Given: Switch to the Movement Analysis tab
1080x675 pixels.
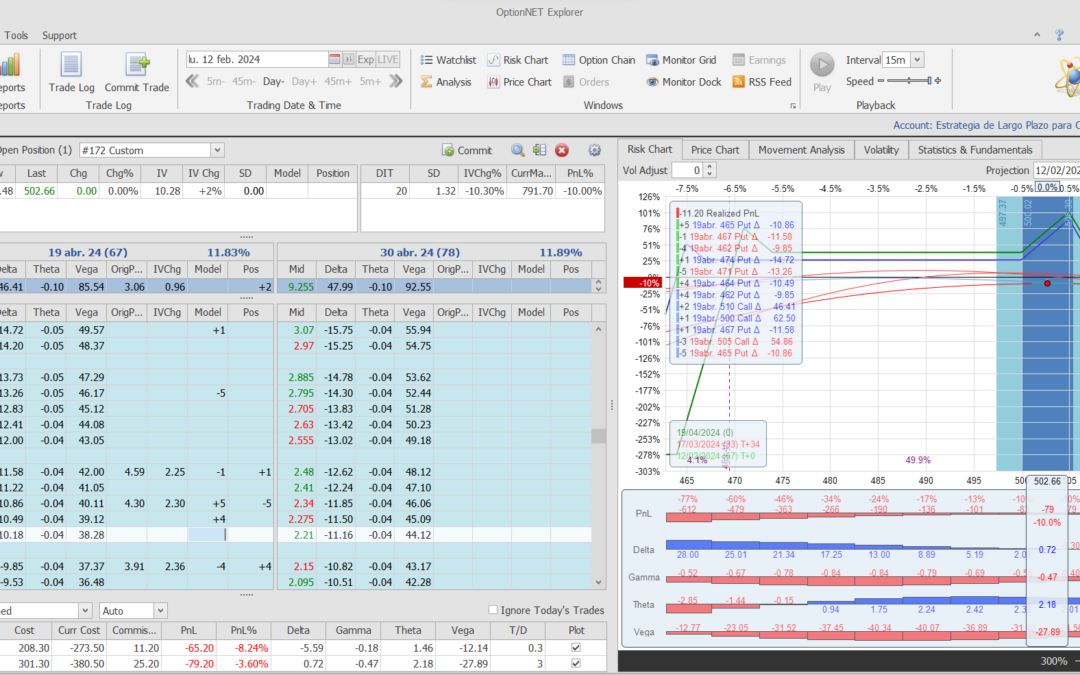Looking at the screenshot, I should tap(800, 150).
